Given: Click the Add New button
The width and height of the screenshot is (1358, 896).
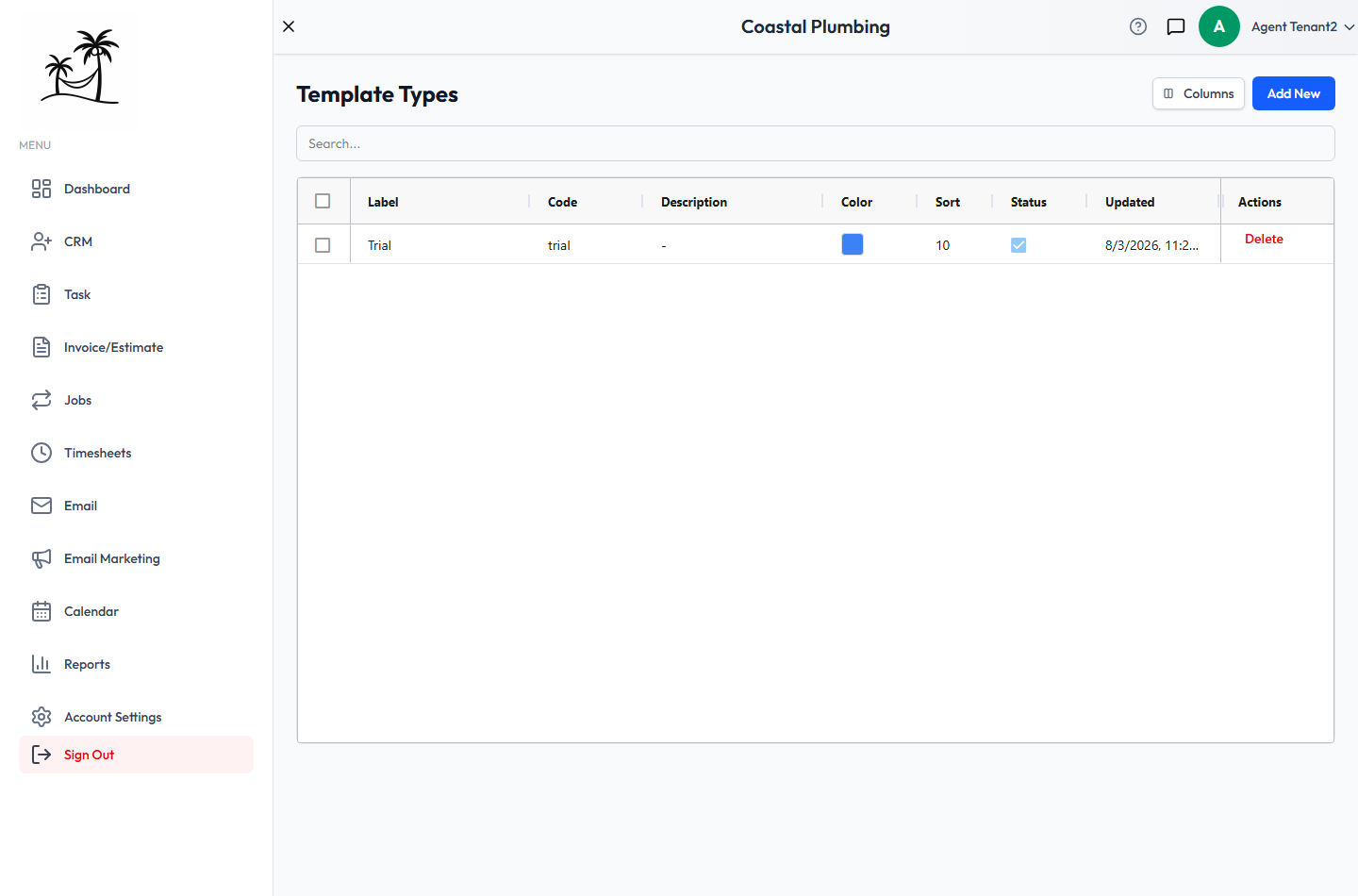Looking at the screenshot, I should click(1294, 93).
